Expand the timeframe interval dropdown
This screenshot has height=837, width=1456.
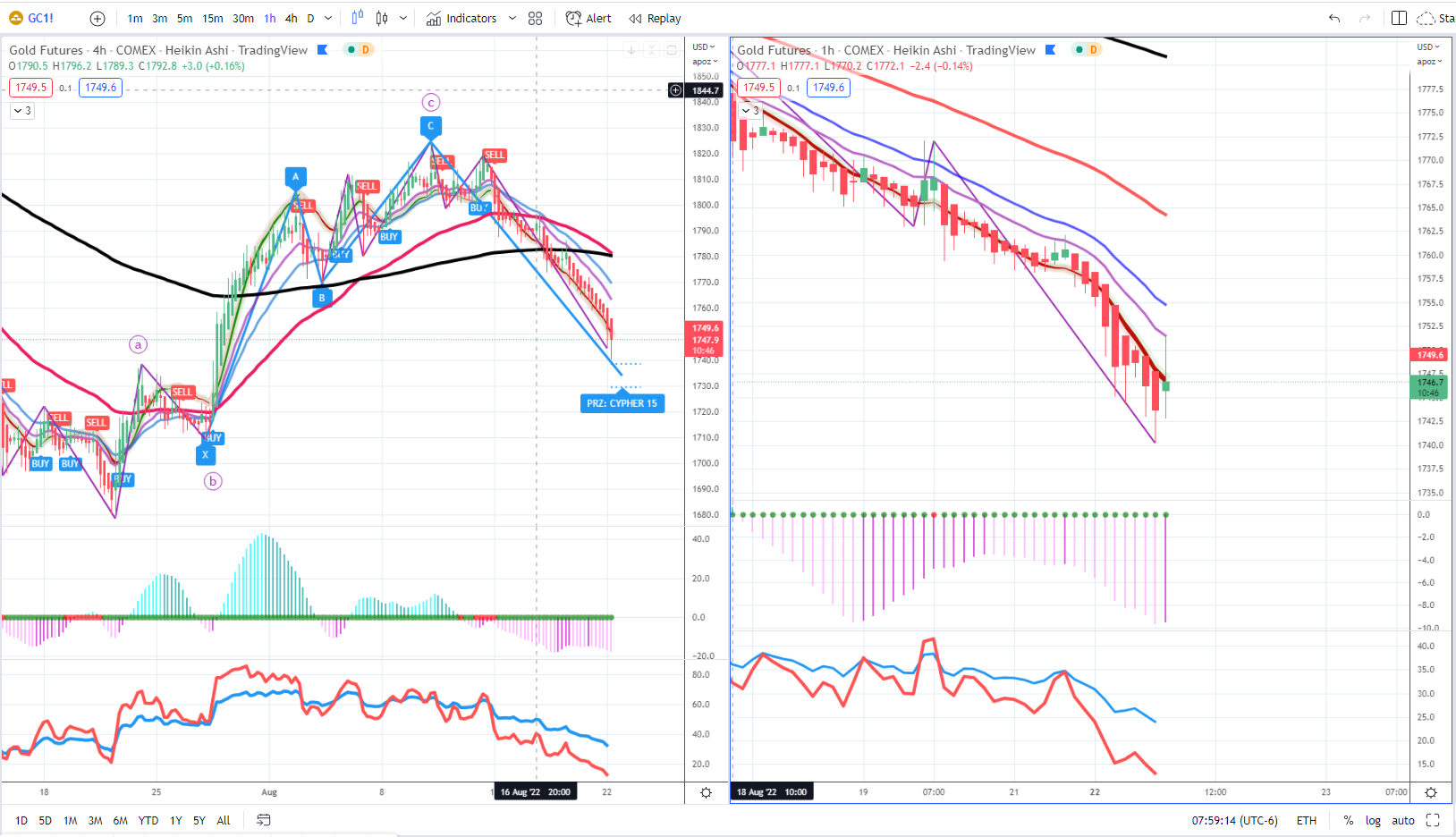[x=328, y=18]
